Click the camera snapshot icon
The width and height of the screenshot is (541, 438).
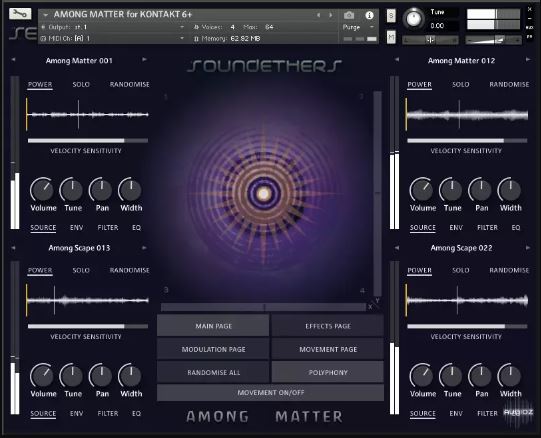(x=349, y=15)
